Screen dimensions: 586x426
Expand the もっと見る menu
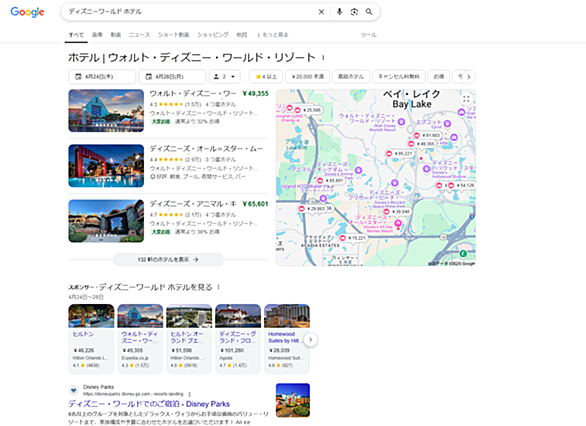pyautogui.click(x=273, y=35)
